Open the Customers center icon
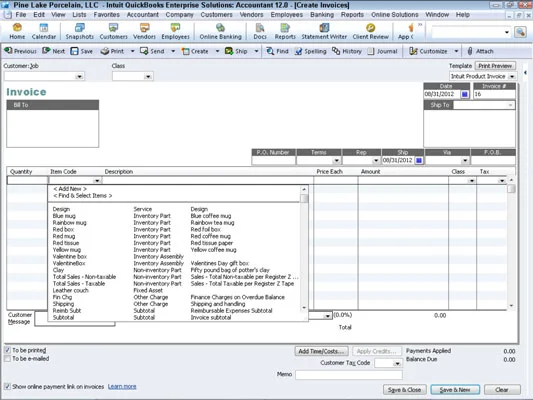 point(114,31)
